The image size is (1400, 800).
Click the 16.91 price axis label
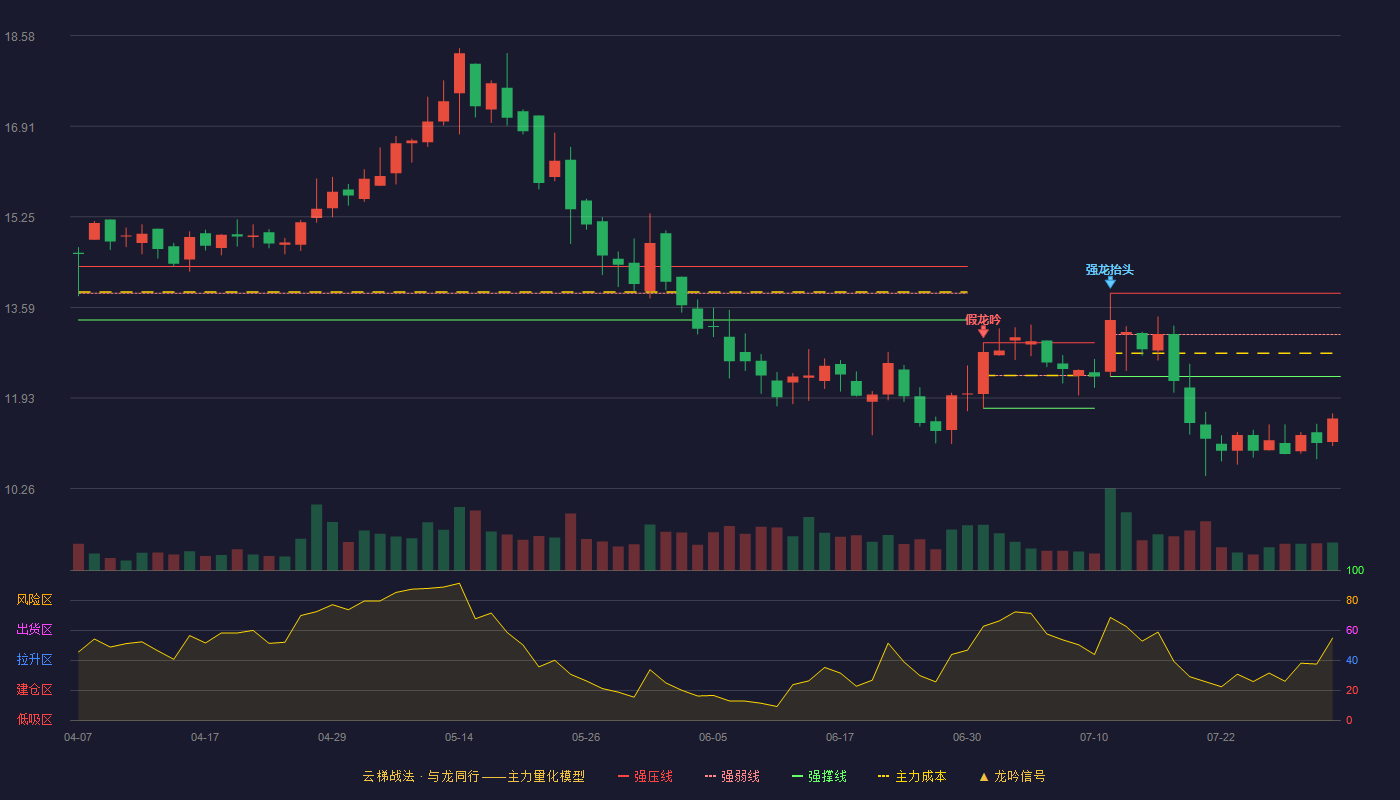(x=20, y=127)
